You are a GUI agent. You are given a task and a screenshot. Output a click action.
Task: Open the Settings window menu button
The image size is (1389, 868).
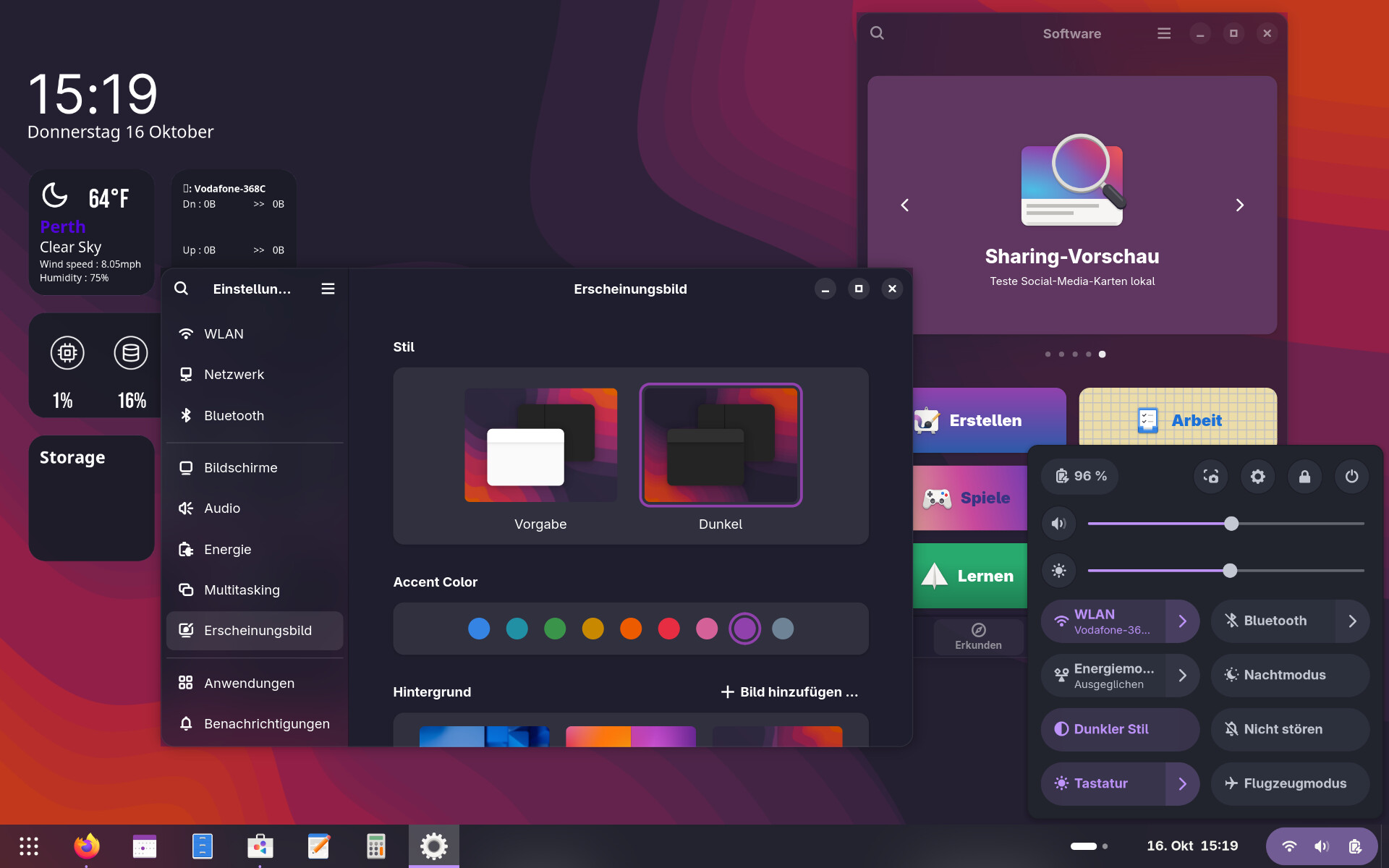(x=328, y=288)
